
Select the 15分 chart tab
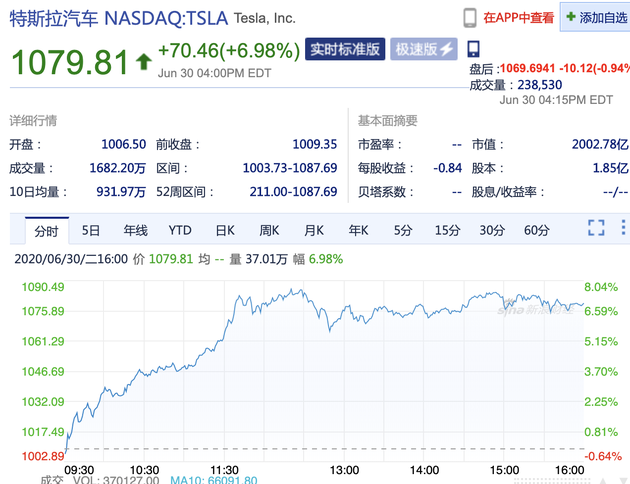pos(448,231)
